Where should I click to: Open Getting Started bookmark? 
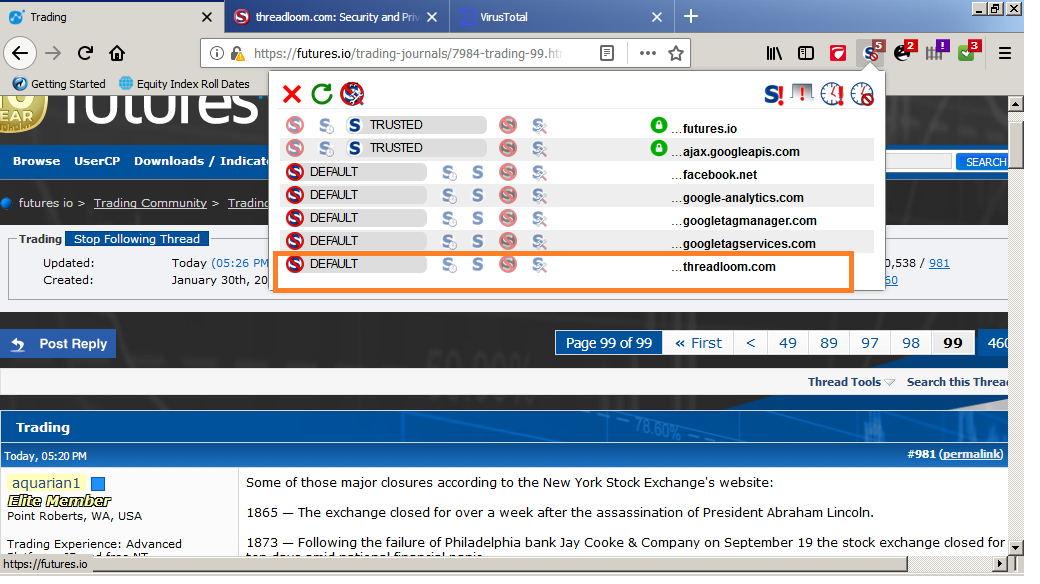pos(59,84)
